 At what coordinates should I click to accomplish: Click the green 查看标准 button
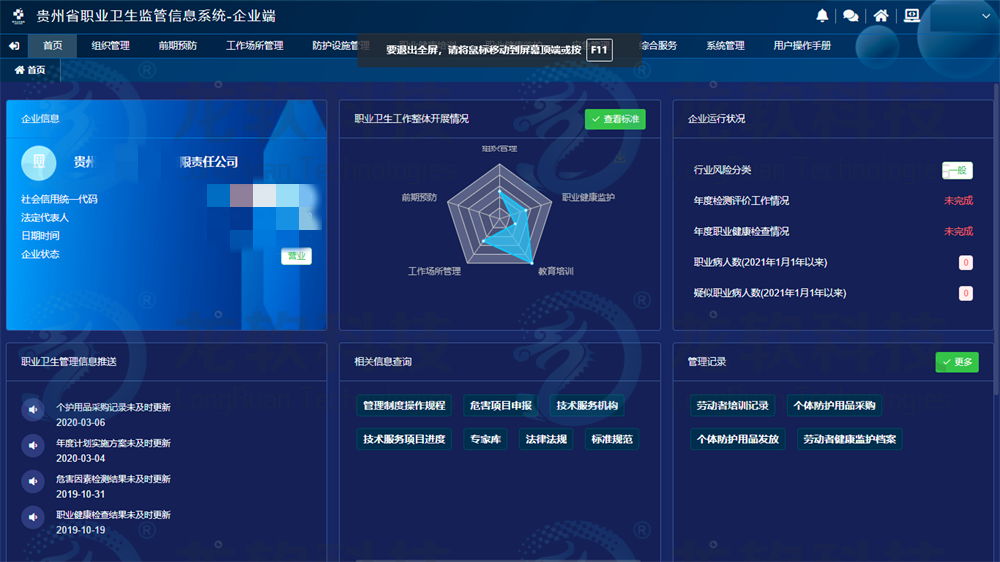(615, 119)
